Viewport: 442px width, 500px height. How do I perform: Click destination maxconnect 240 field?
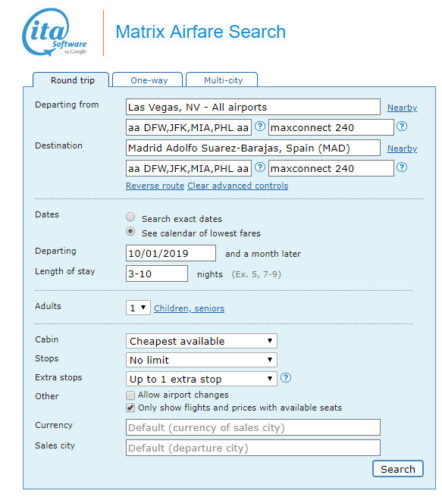tap(331, 168)
